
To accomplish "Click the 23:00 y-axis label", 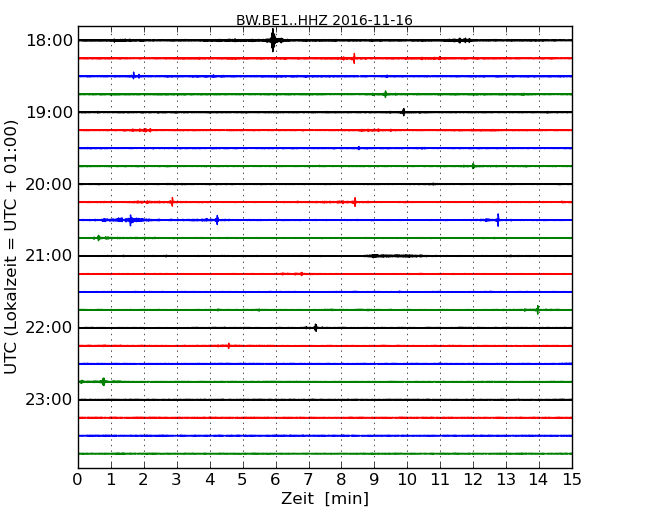I will (x=49, y=400).
